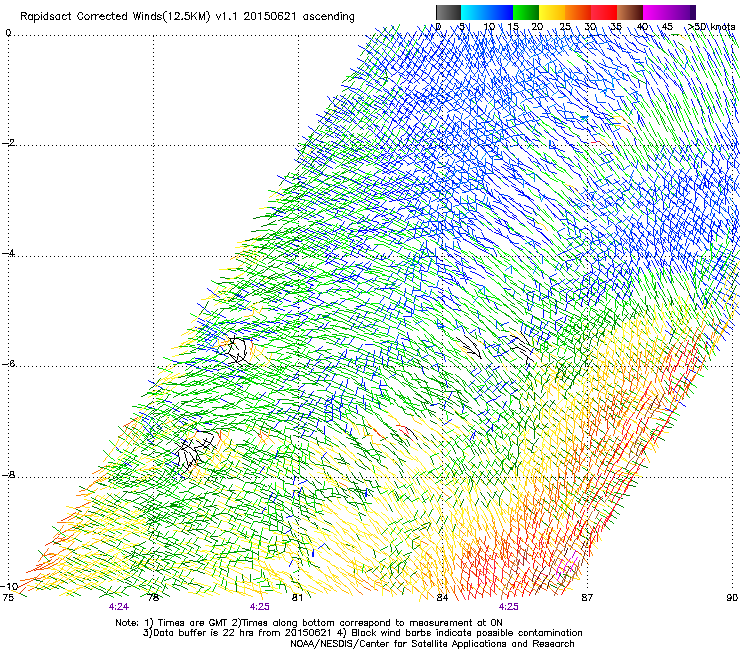Click the magenta wind barbs near longitude 87

[568, 566]
